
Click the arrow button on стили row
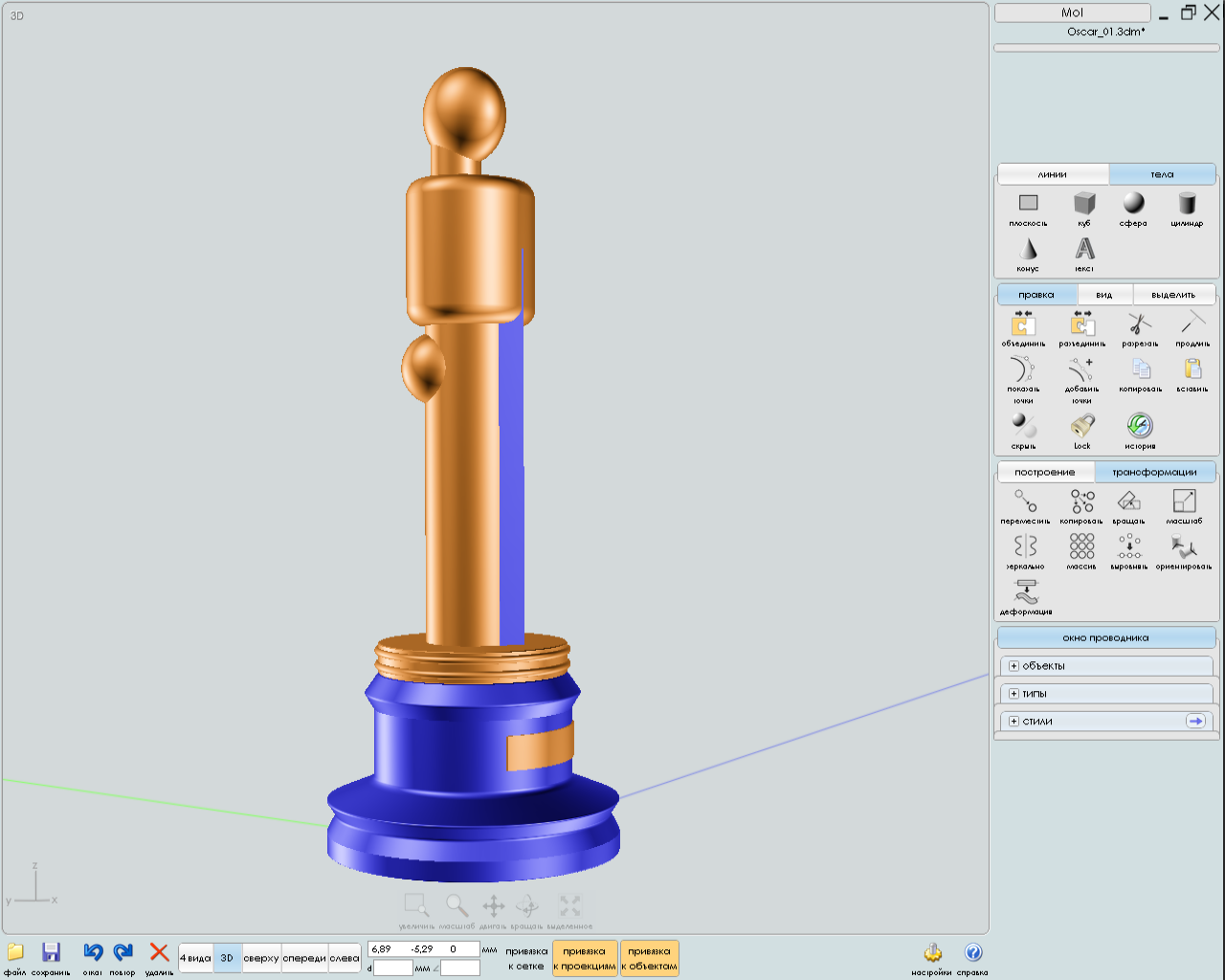point(1195,721)
